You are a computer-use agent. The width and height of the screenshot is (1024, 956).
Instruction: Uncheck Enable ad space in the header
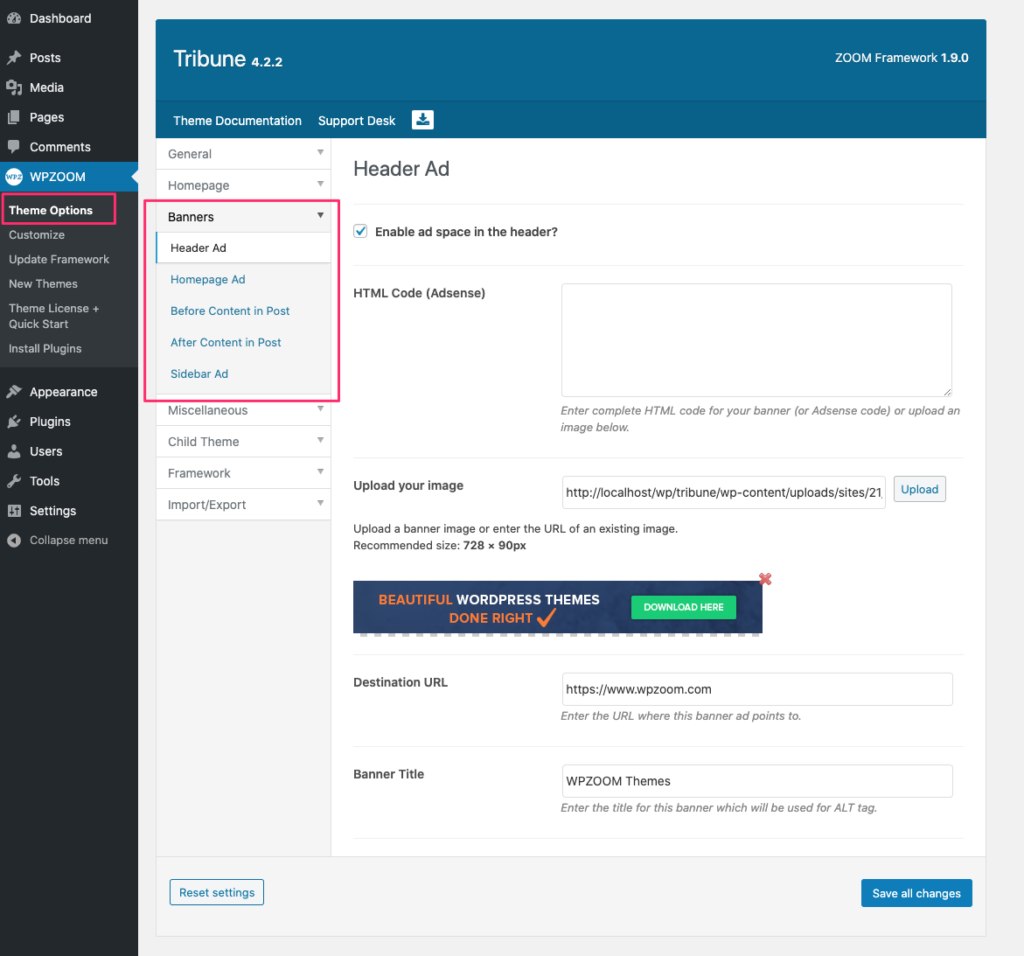[360, 231]
